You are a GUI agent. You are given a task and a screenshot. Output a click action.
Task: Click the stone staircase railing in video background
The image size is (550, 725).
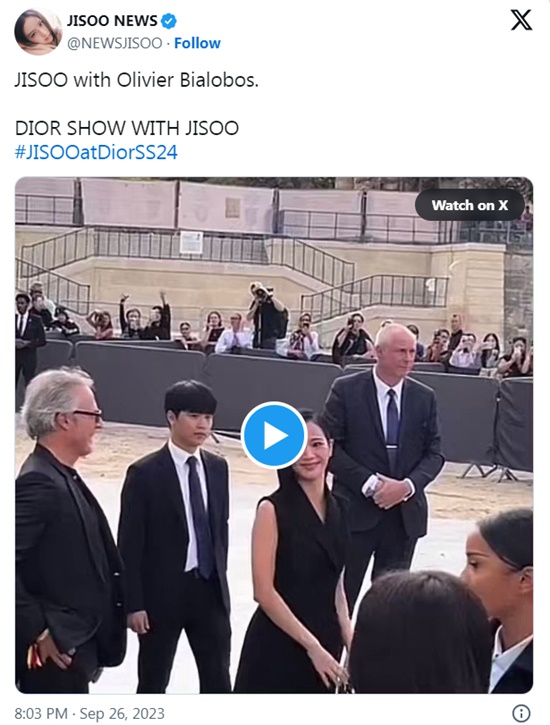185,252
